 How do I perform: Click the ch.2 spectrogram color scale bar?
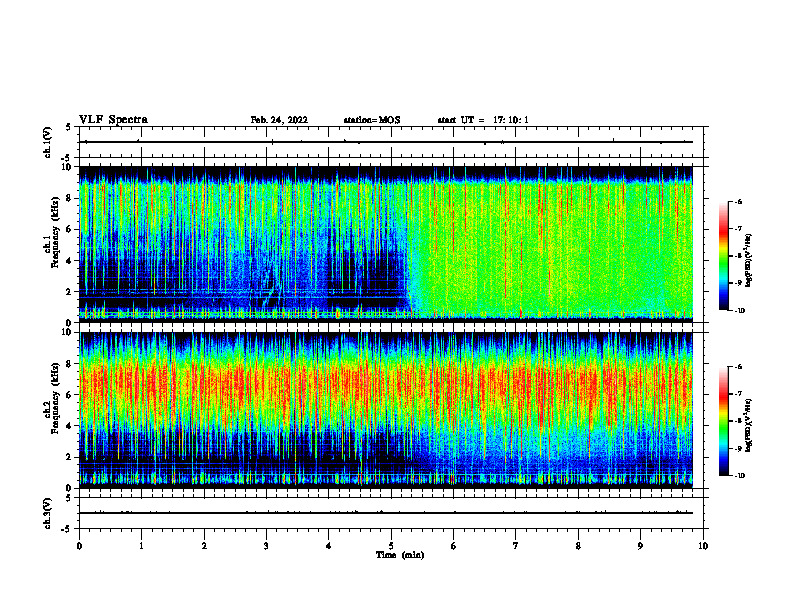(724, 421)
